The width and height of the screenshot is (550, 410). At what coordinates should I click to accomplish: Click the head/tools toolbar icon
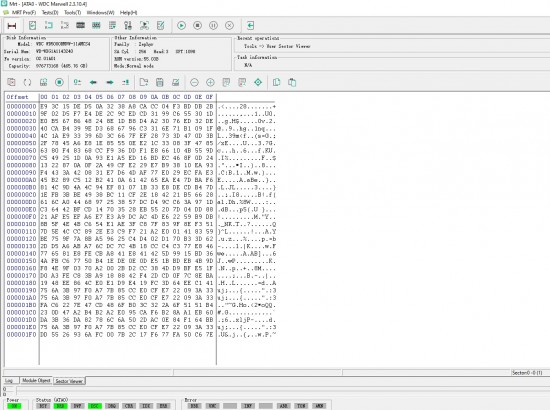coord(128,25)
